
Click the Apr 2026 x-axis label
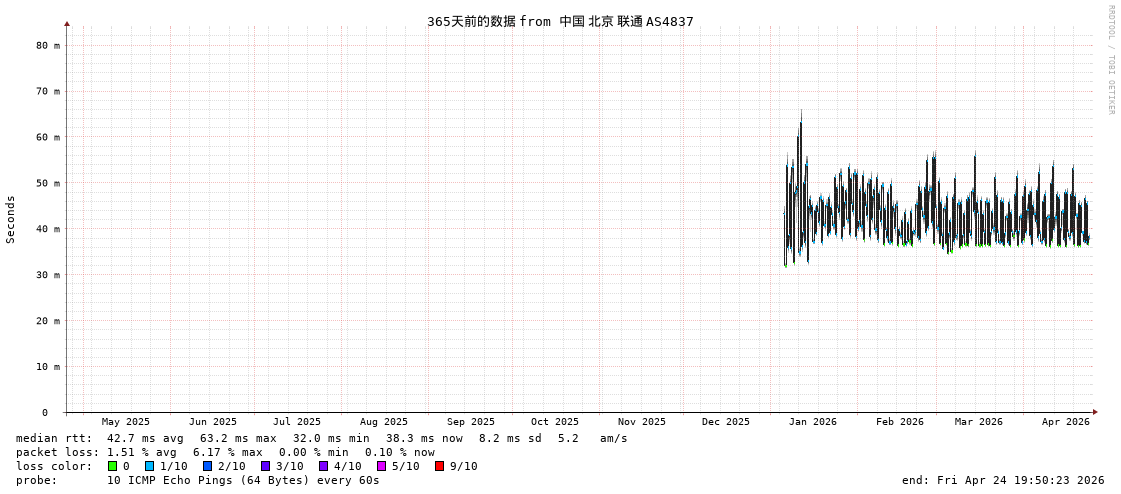tap(1065, 422)
